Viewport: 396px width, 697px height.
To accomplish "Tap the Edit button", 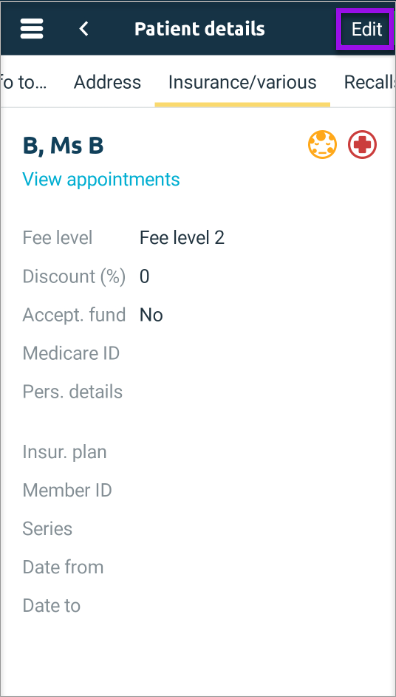I will pyautogui.click(x=366, y=29).
